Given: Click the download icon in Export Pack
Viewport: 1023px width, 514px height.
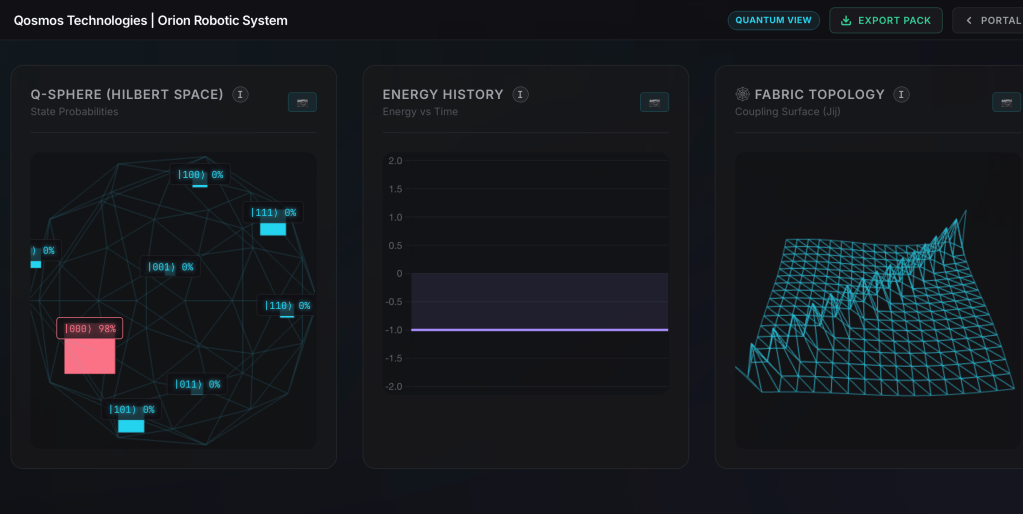Looking at the screenshot, I should (846, 20).
